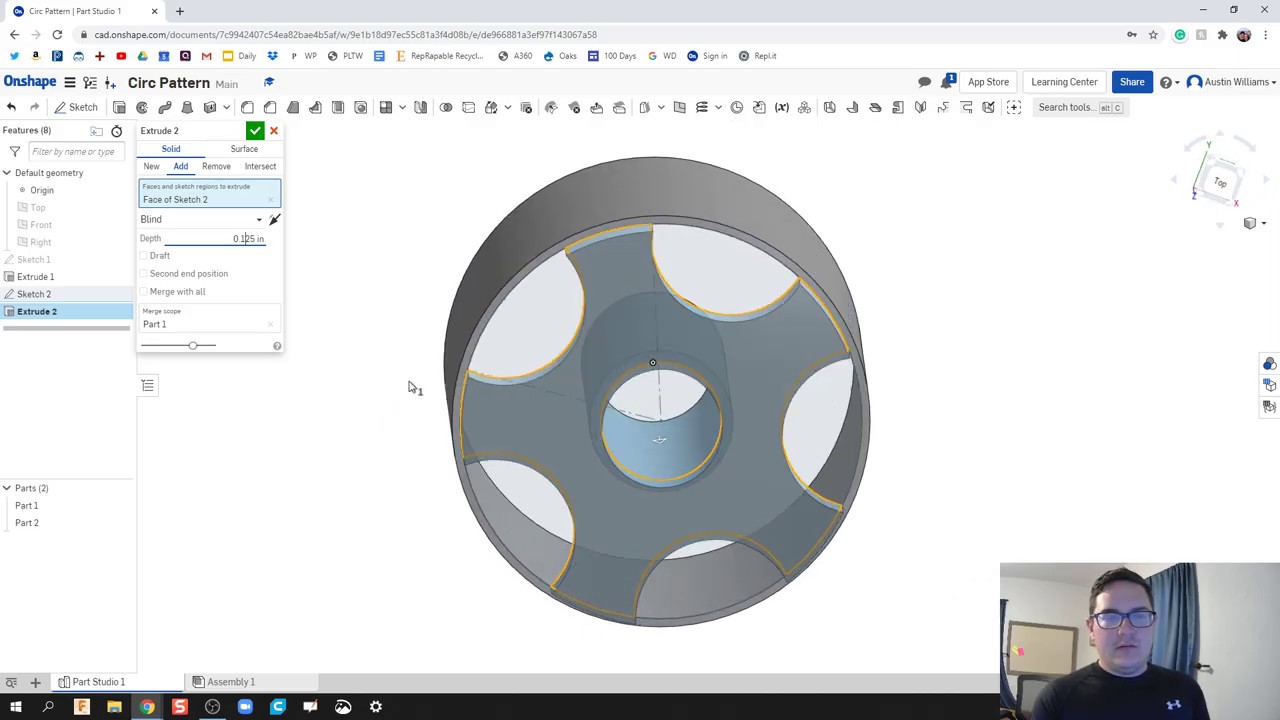Select the Remove operation tab

(216, 167)
